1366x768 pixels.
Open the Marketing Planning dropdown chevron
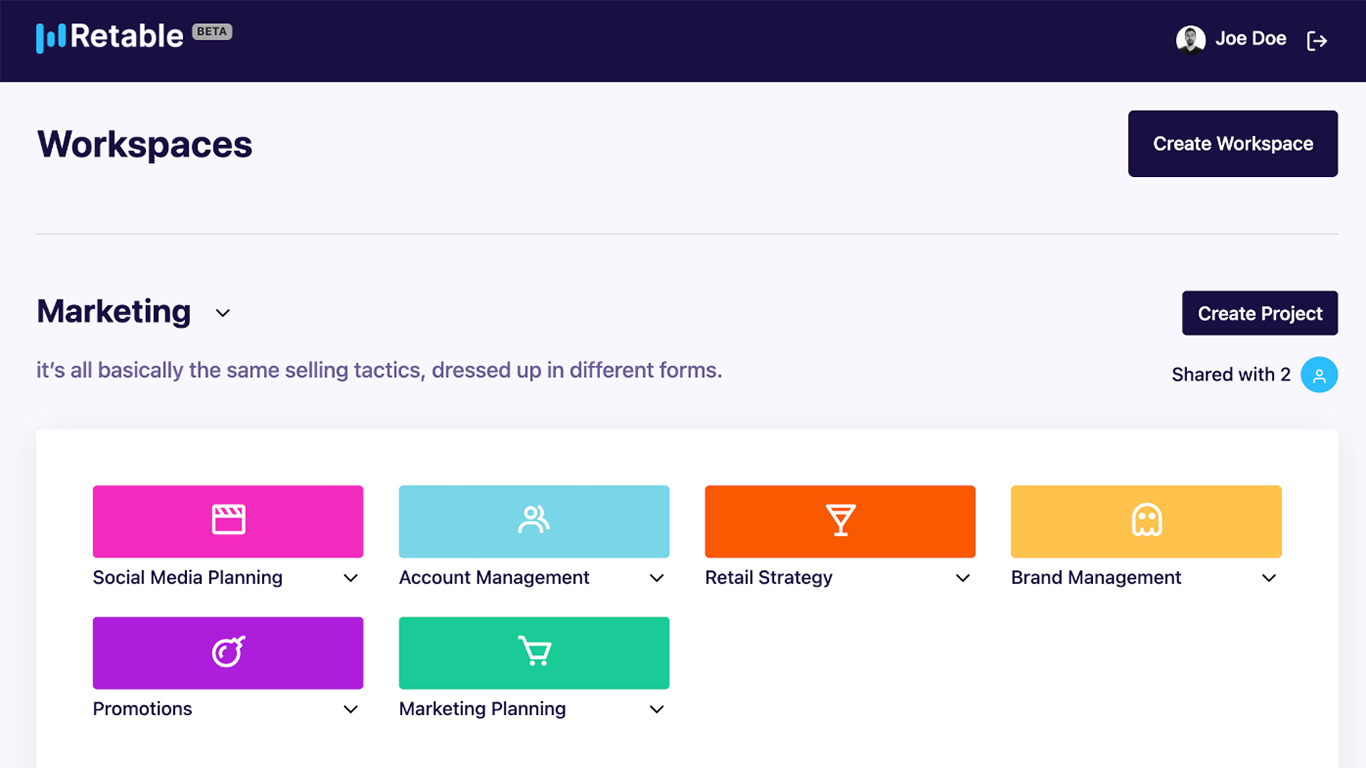657,709
